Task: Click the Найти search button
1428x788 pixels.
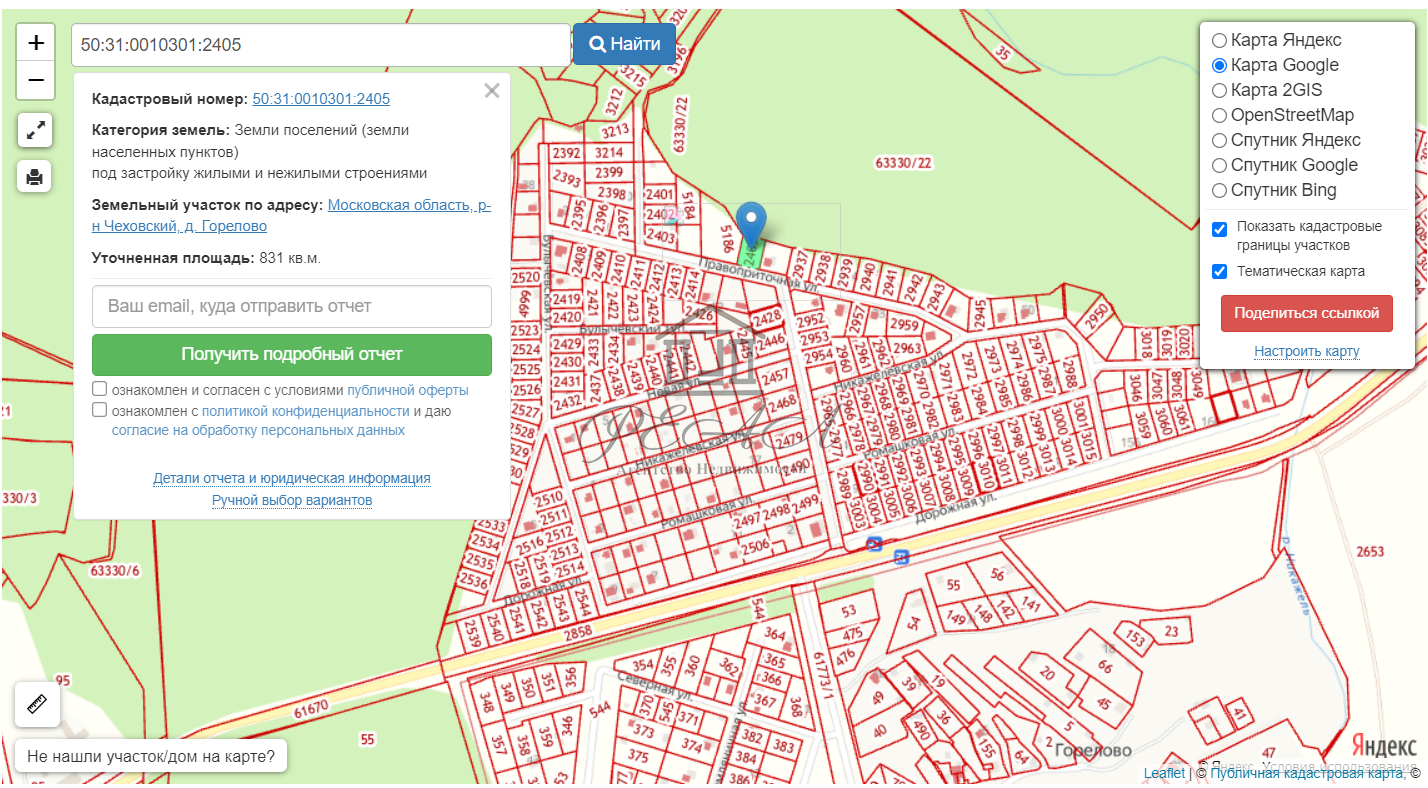Action: coord(624,44)
